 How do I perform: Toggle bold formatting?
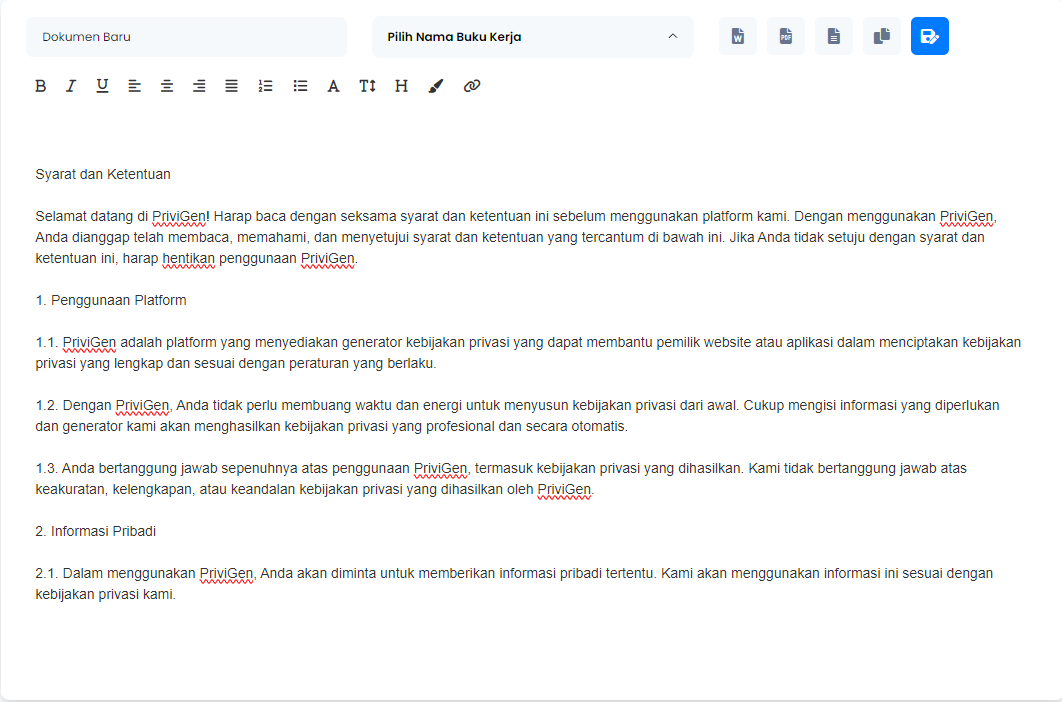pos(41,86)
